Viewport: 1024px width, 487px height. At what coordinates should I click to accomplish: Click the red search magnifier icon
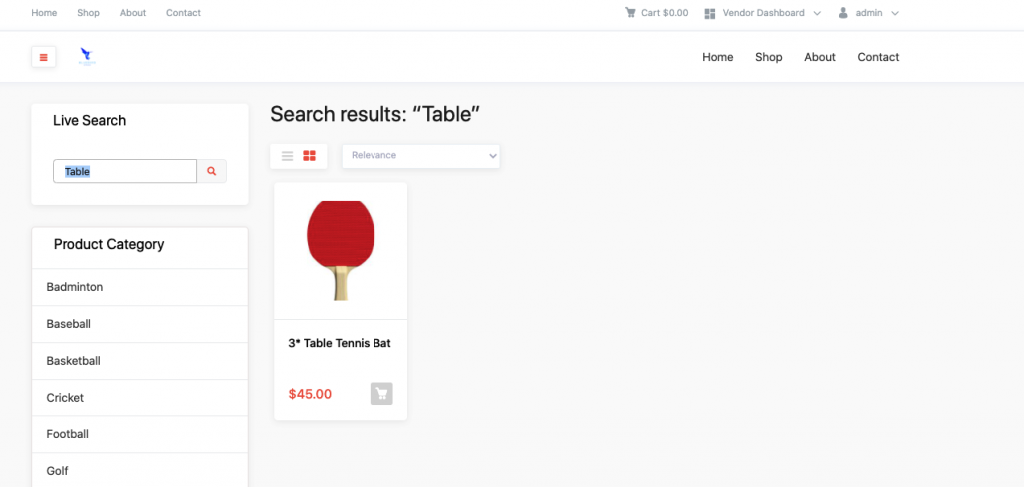pos(212,171)
